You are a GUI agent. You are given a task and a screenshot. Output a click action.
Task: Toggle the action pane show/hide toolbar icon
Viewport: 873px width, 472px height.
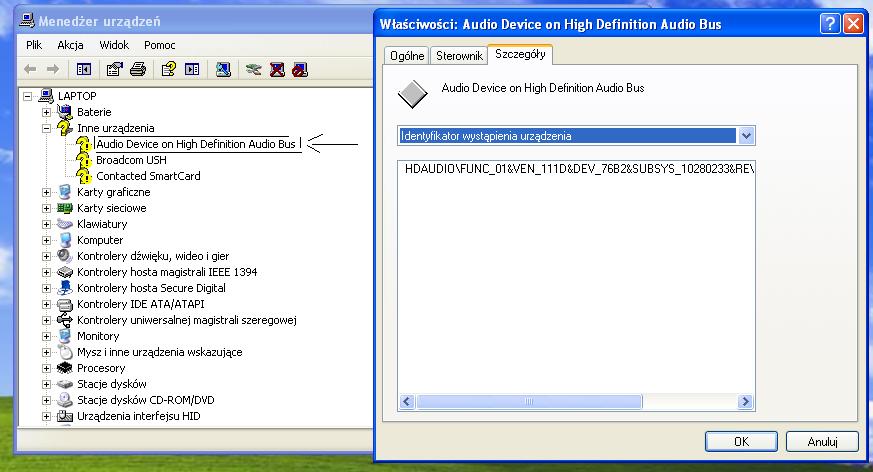click(x=192, y=69)
